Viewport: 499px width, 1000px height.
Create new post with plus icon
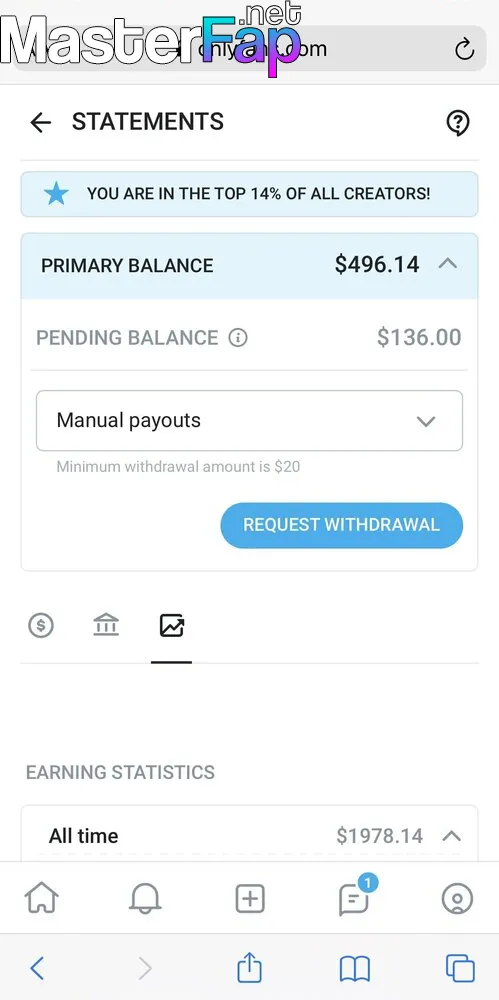250,899
